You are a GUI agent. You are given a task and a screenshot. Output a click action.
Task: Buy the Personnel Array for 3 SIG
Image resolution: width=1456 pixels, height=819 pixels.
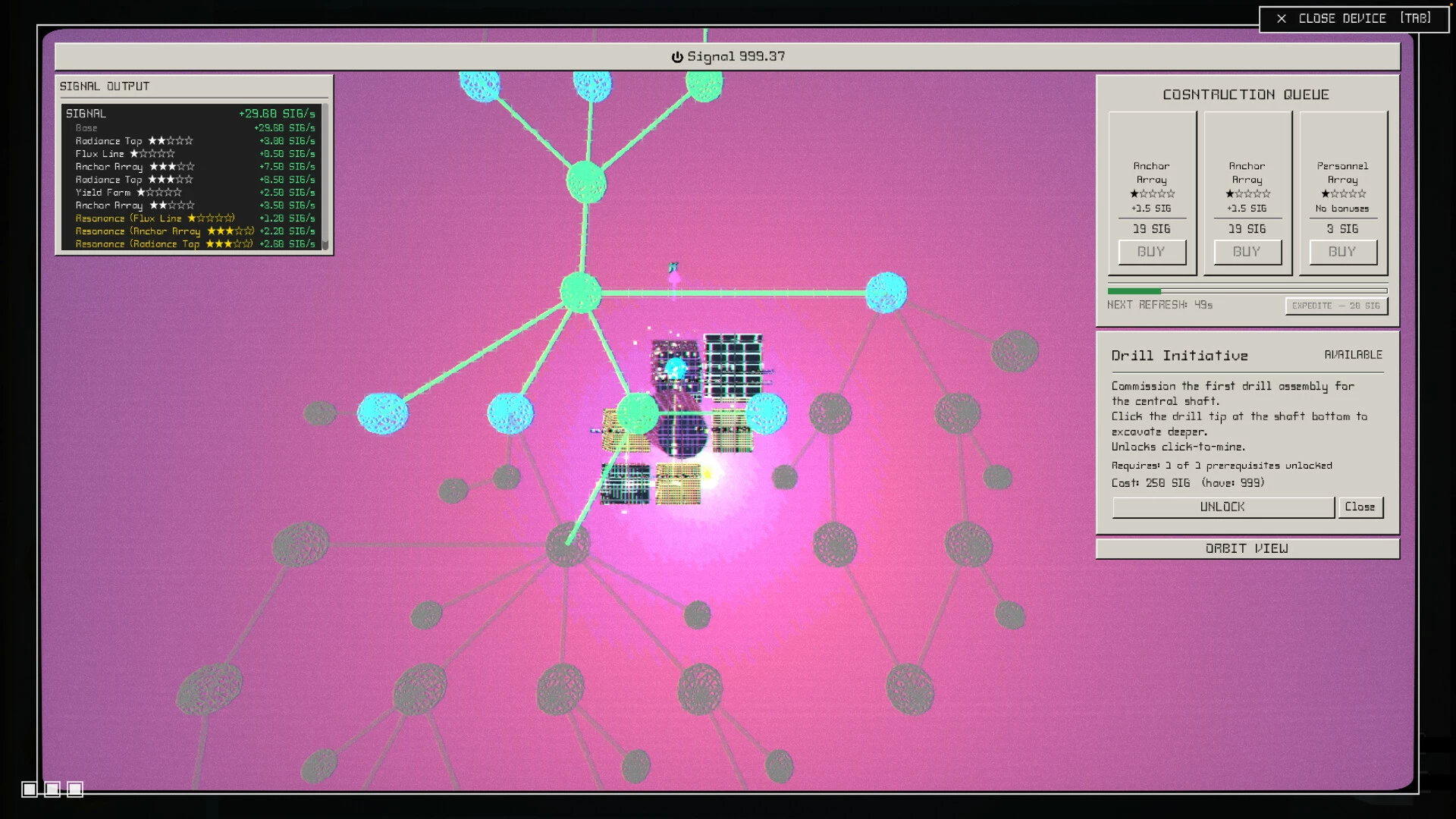1343,252
